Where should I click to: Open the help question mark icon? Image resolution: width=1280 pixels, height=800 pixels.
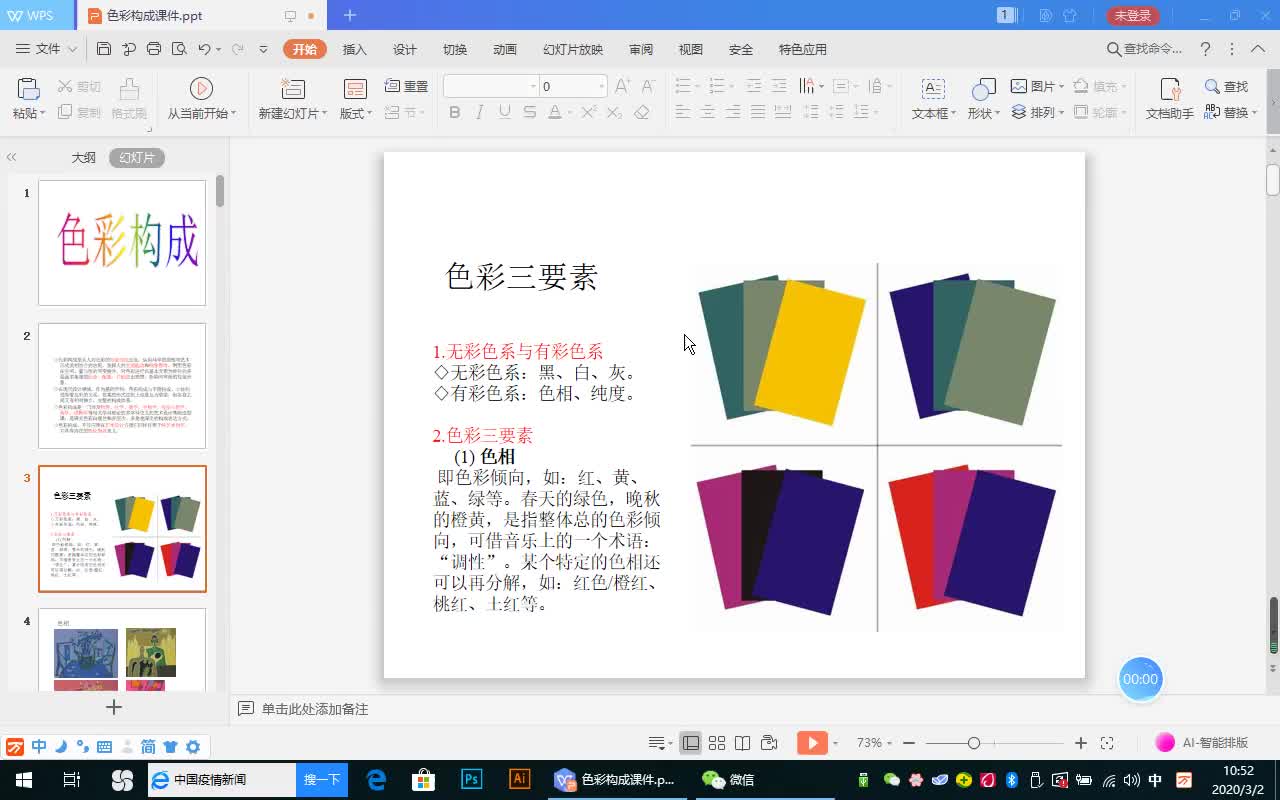coord(1206,49)
